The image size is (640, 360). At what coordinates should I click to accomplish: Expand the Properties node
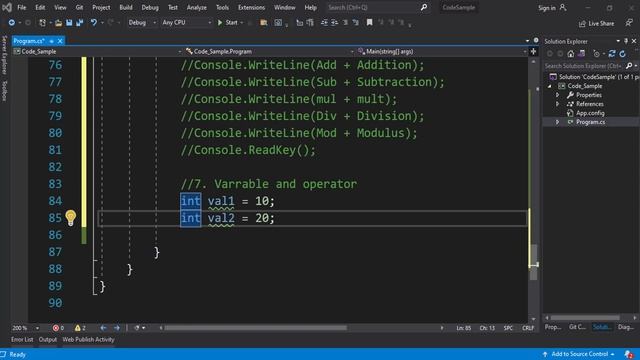coord(558,95)
